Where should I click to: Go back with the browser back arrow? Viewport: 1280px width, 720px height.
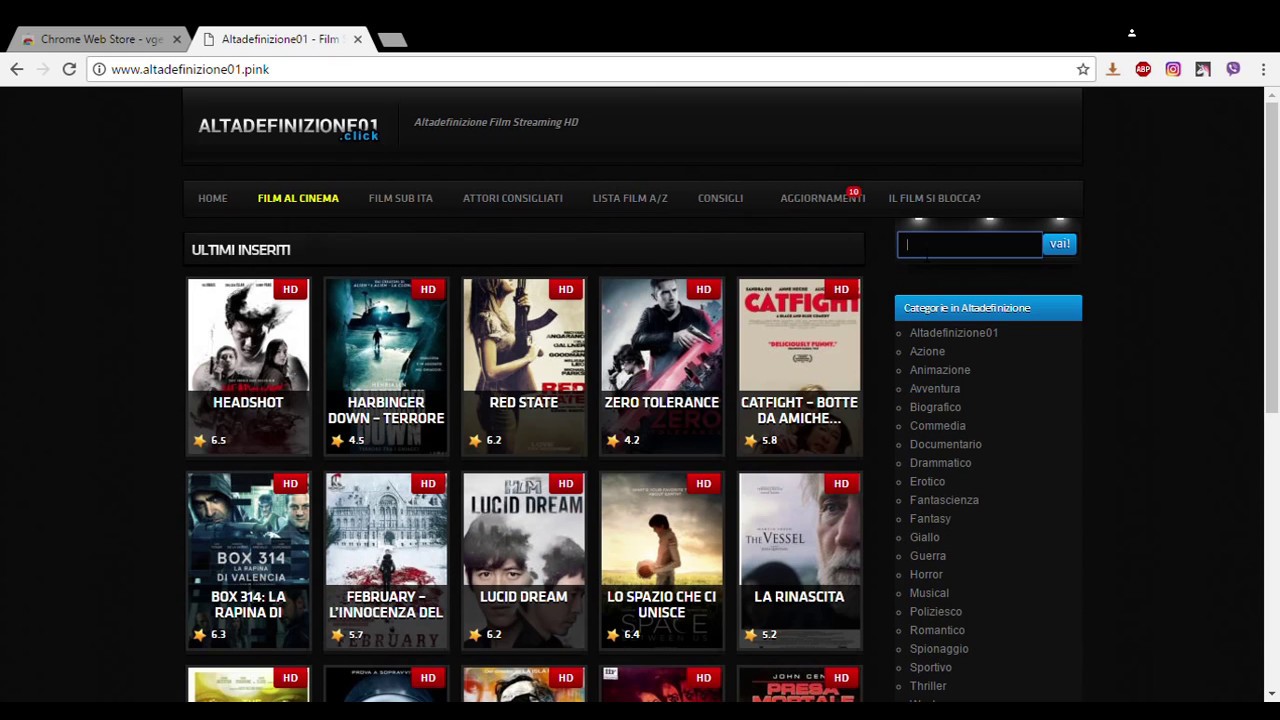[16, 69]
